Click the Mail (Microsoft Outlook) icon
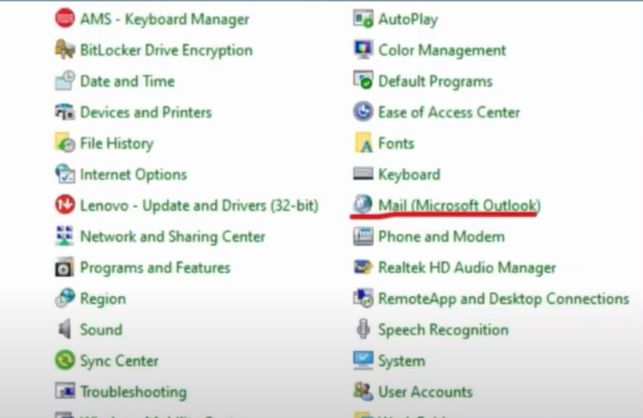 coord(363,204)
